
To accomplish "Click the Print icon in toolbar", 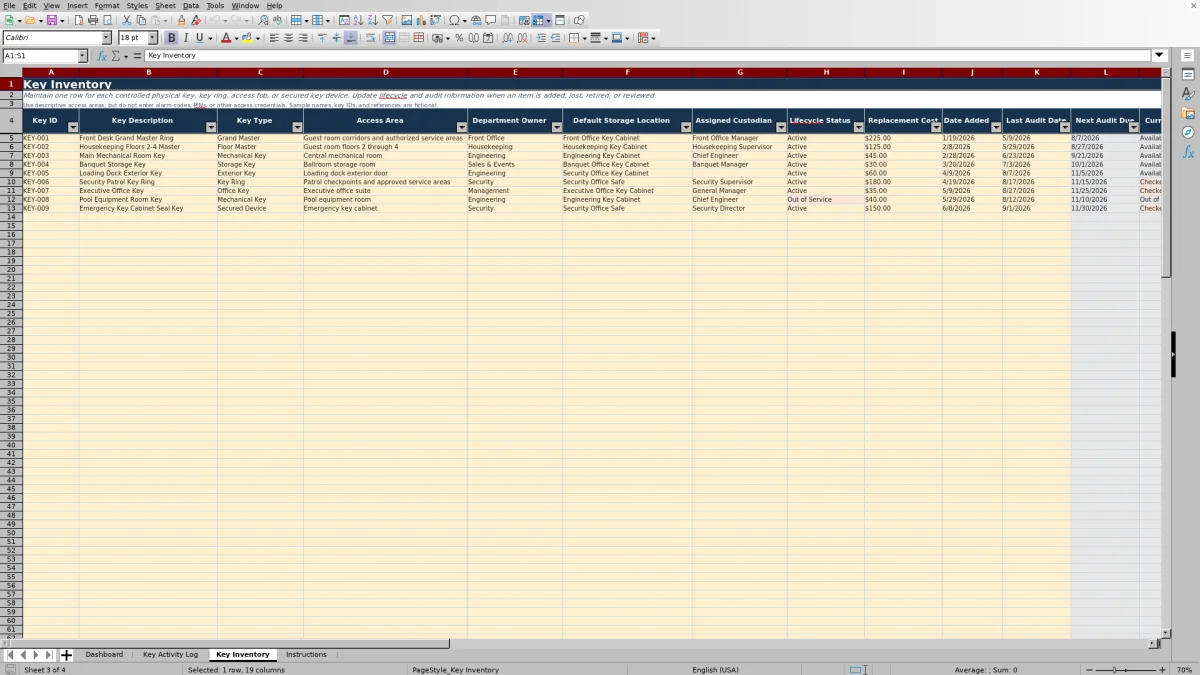I will (x=92, y=20).
